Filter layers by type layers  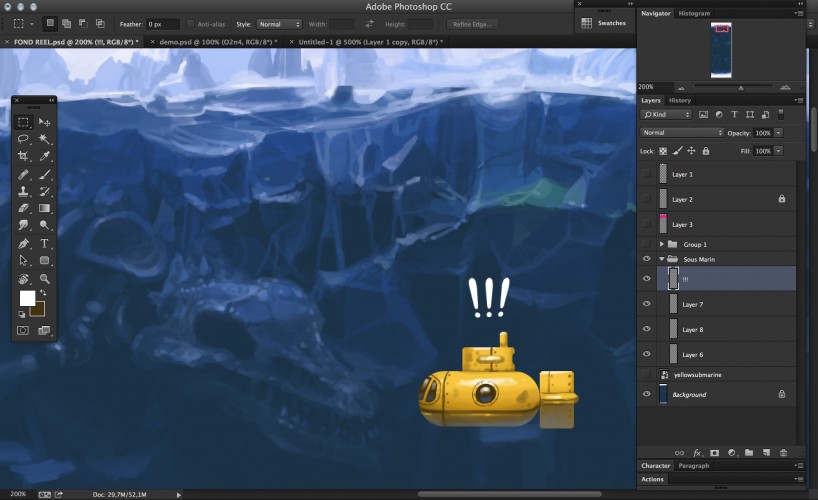click(x=734, y=115)
